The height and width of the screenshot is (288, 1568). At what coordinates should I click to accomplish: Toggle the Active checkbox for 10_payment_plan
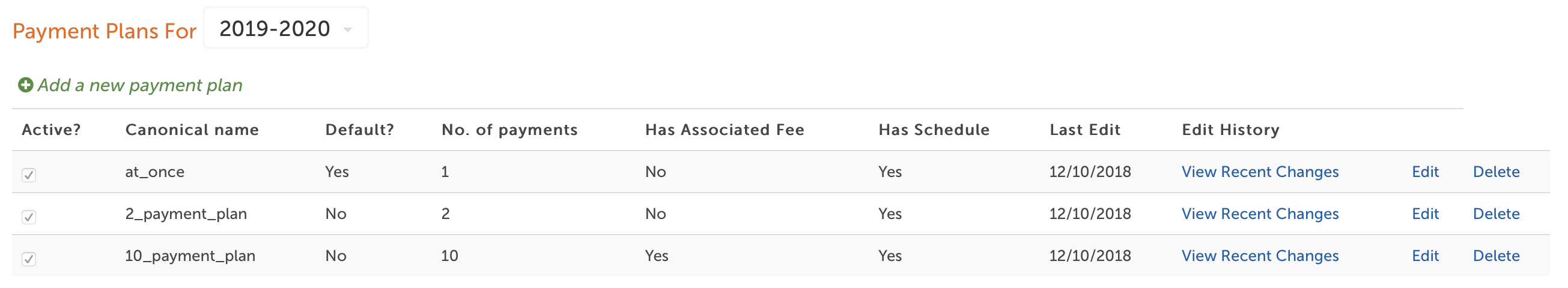coord(29,259)
